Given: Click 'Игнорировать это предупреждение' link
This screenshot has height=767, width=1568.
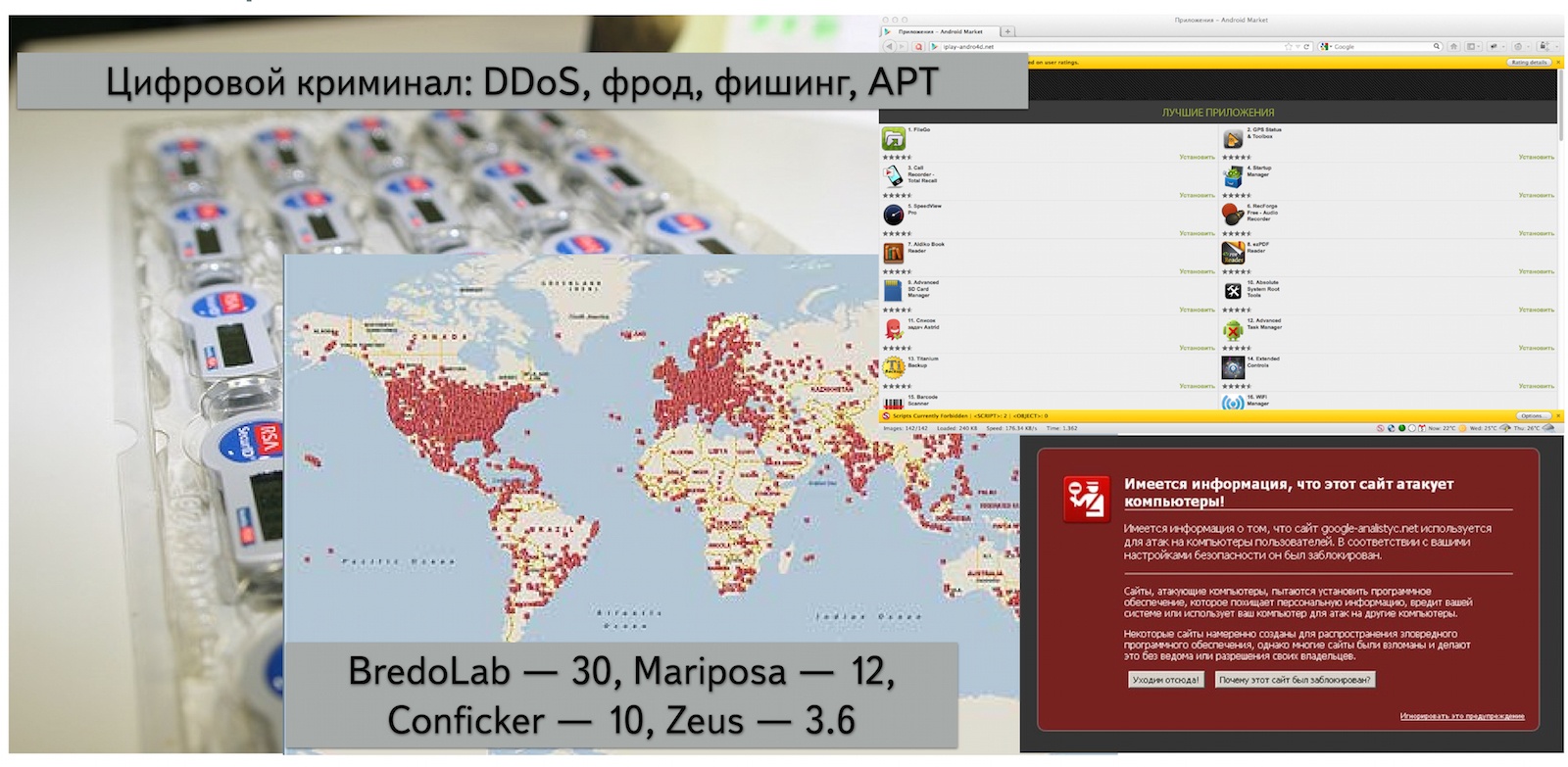Looking at the screenshot, I should [1461, 716].
